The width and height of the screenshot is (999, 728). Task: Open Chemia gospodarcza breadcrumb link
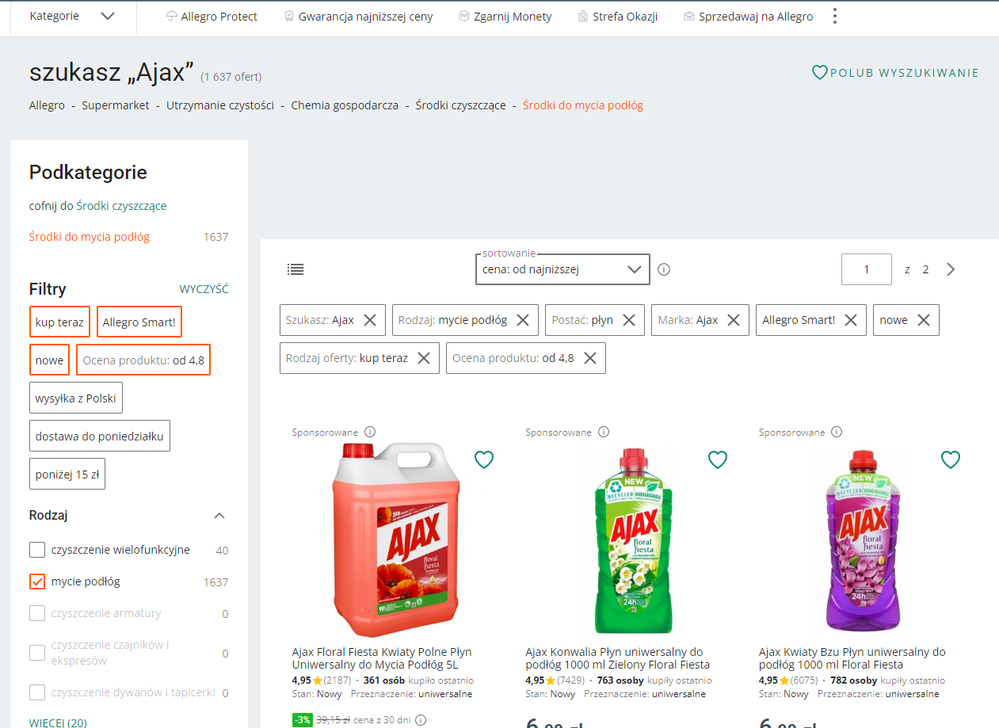(345, 105)
